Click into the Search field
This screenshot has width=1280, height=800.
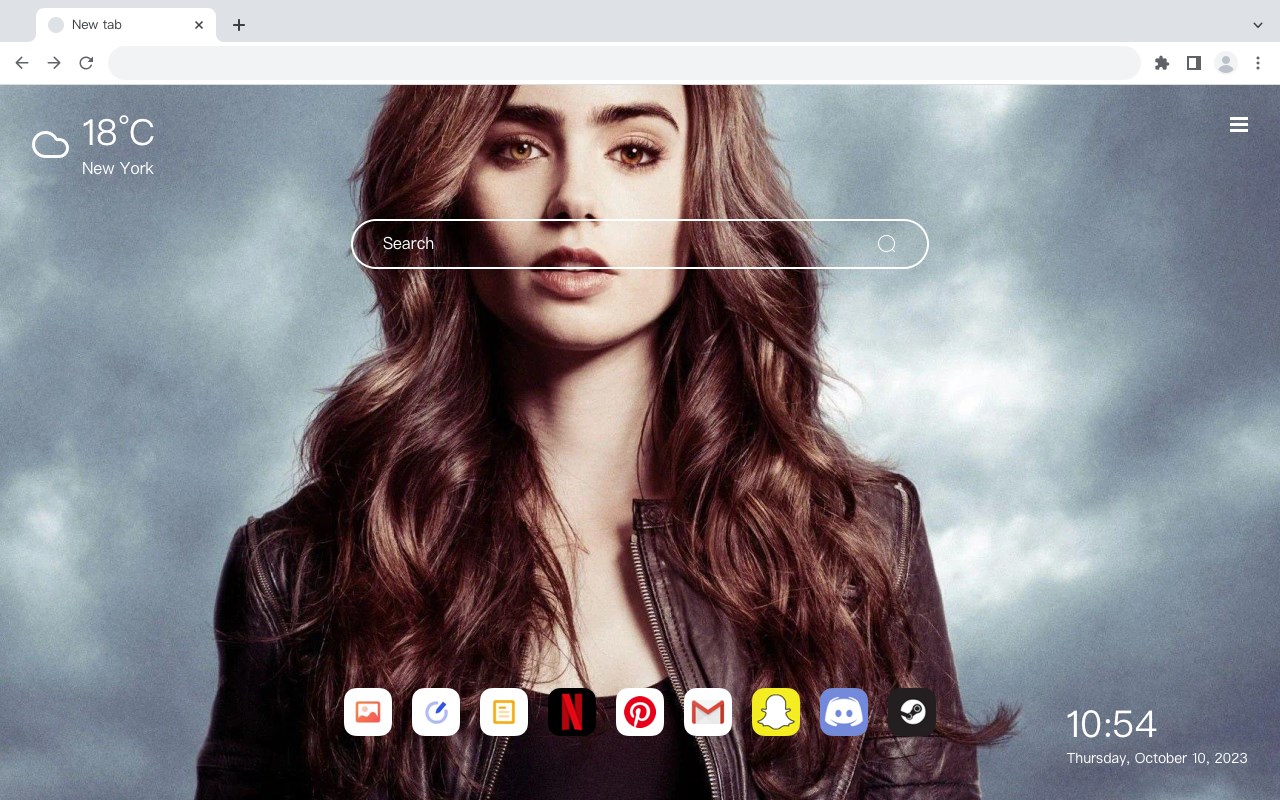(x=640, y=244)
